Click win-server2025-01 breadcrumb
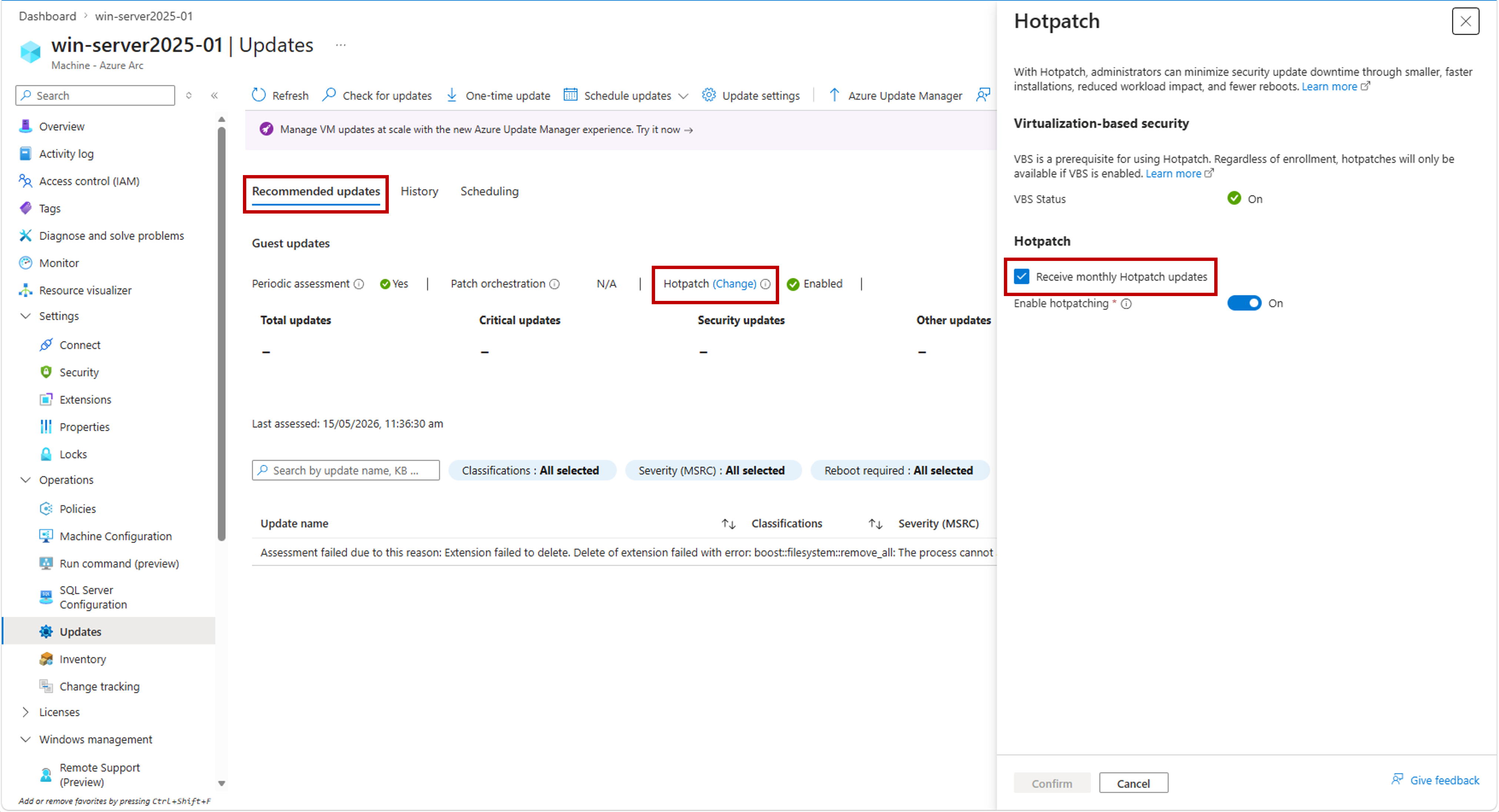 144,16
